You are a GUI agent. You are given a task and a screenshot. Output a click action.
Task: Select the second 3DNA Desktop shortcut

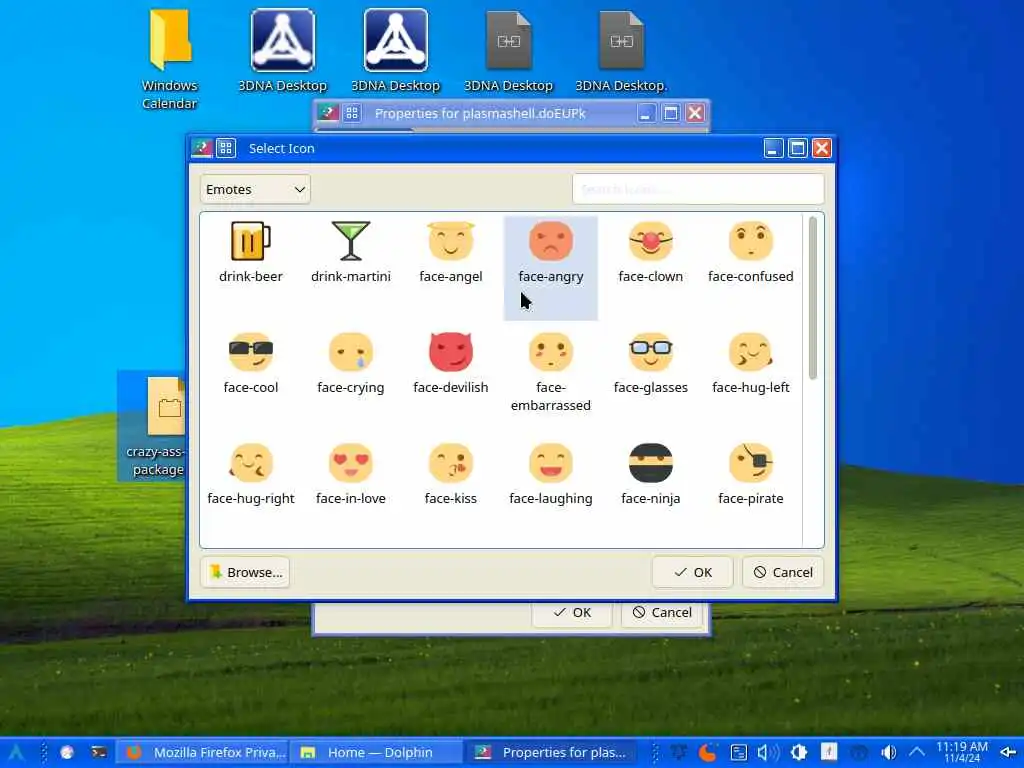(x=395, y=51)
